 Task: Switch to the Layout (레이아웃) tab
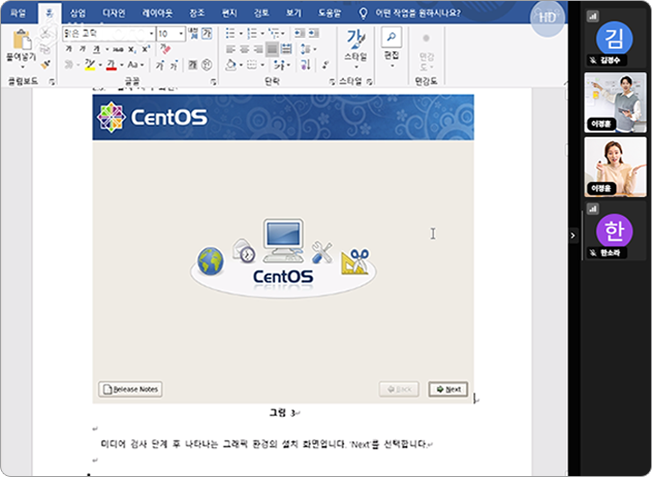coord(157,13)
